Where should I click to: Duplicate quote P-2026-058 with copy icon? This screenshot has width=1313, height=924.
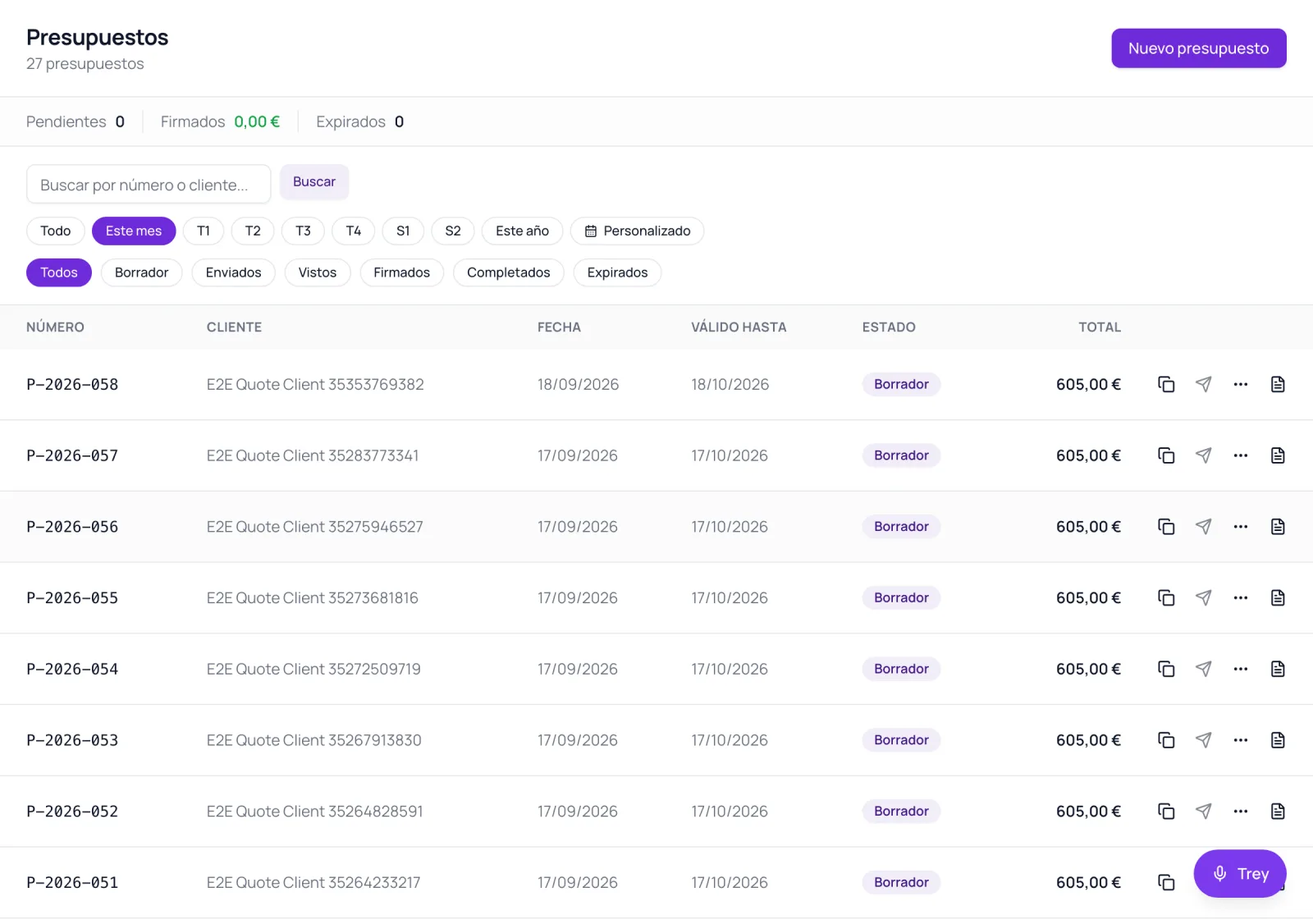point(1166,384)
